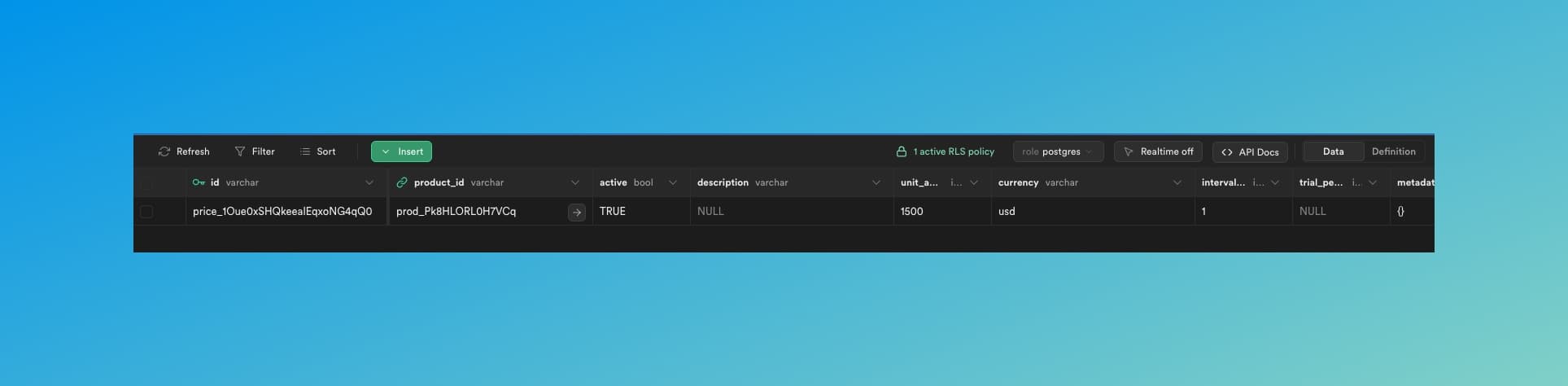
Task: Switch to the Definition tab
Action: click(1393, 151)
